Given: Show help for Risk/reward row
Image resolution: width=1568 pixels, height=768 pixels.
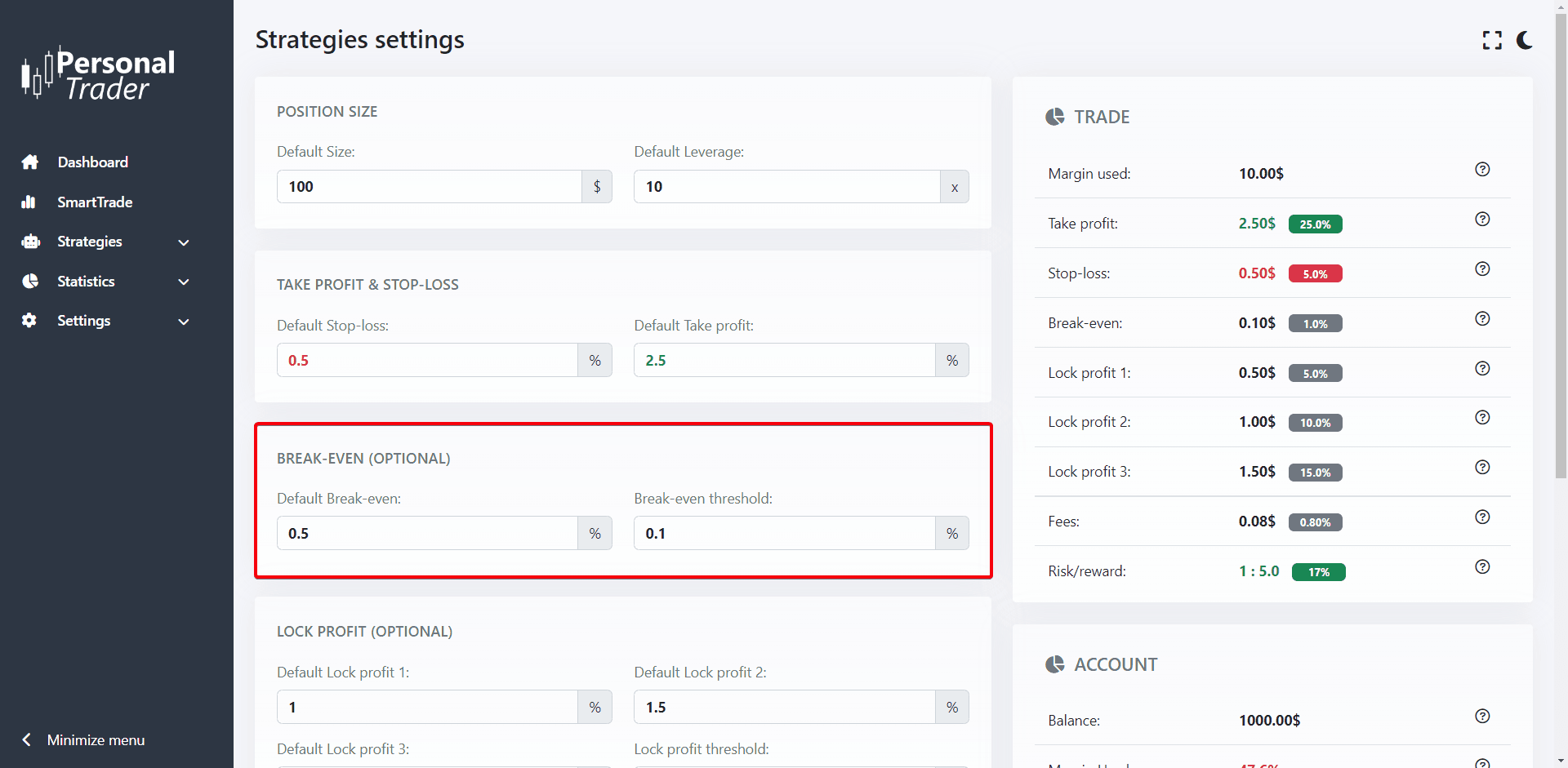Looking at the screenshot, I should pos(1482,567).
